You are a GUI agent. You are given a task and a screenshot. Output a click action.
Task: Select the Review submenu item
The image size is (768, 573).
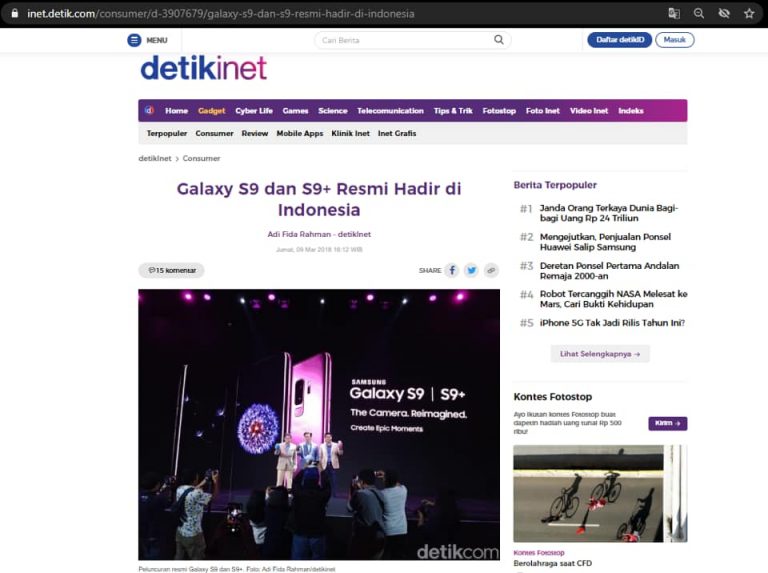click(255, 133)
